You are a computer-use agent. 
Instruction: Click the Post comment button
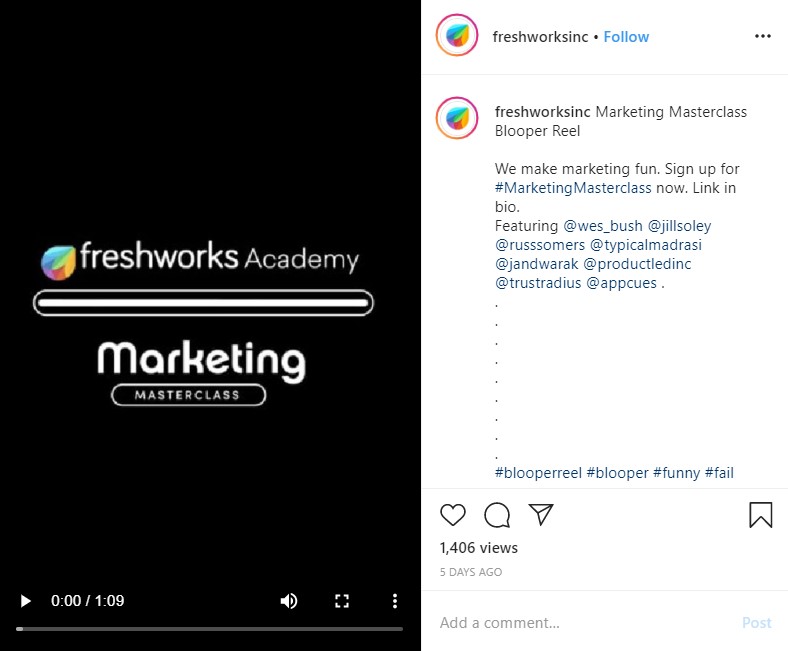(756, 623)
